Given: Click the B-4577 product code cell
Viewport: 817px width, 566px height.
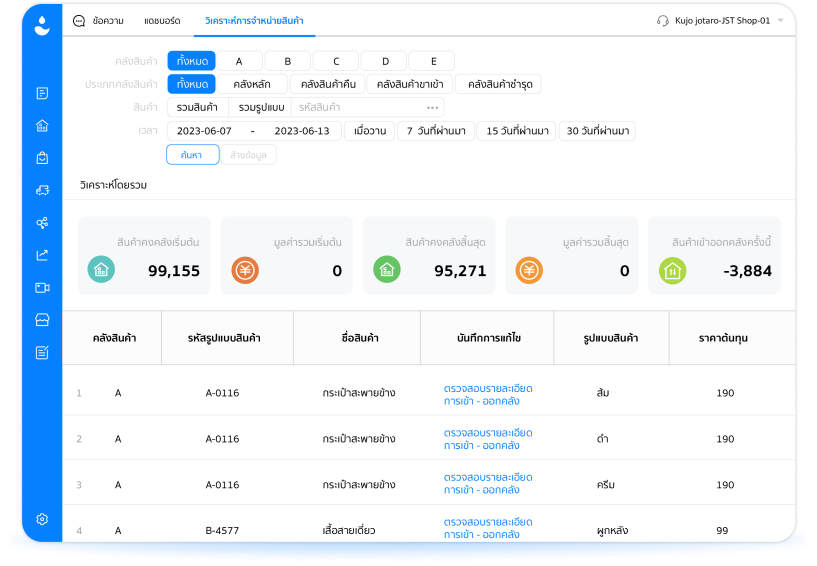Looking at the screenshot, I should [x=222, y=531].
